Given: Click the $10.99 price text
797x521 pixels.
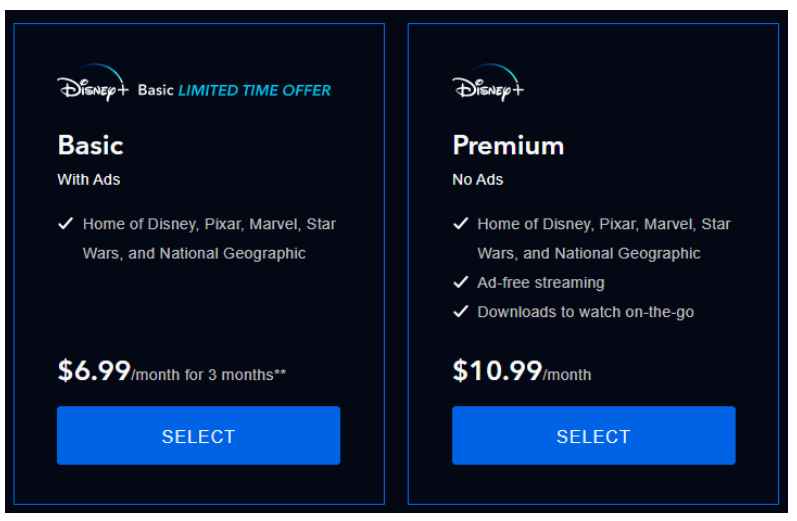Looking at the screenshot, I should tap(497, 371).
